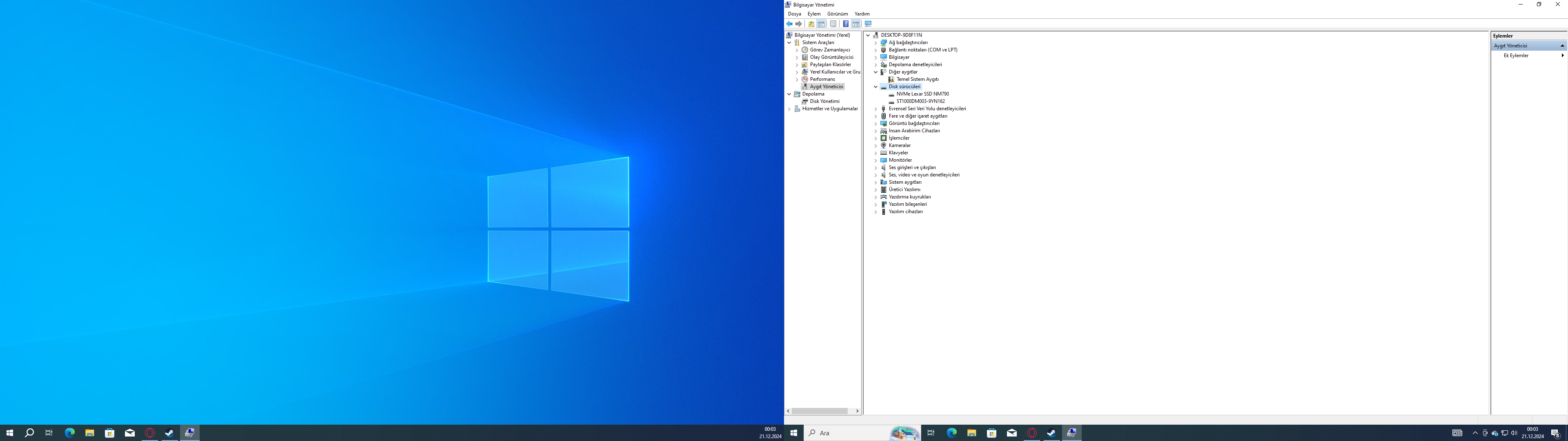This screenshot has width=1568, height=441.
Task: Select Aygıt Yöneticisi in the left tree
Action: [x=826, y=87]
